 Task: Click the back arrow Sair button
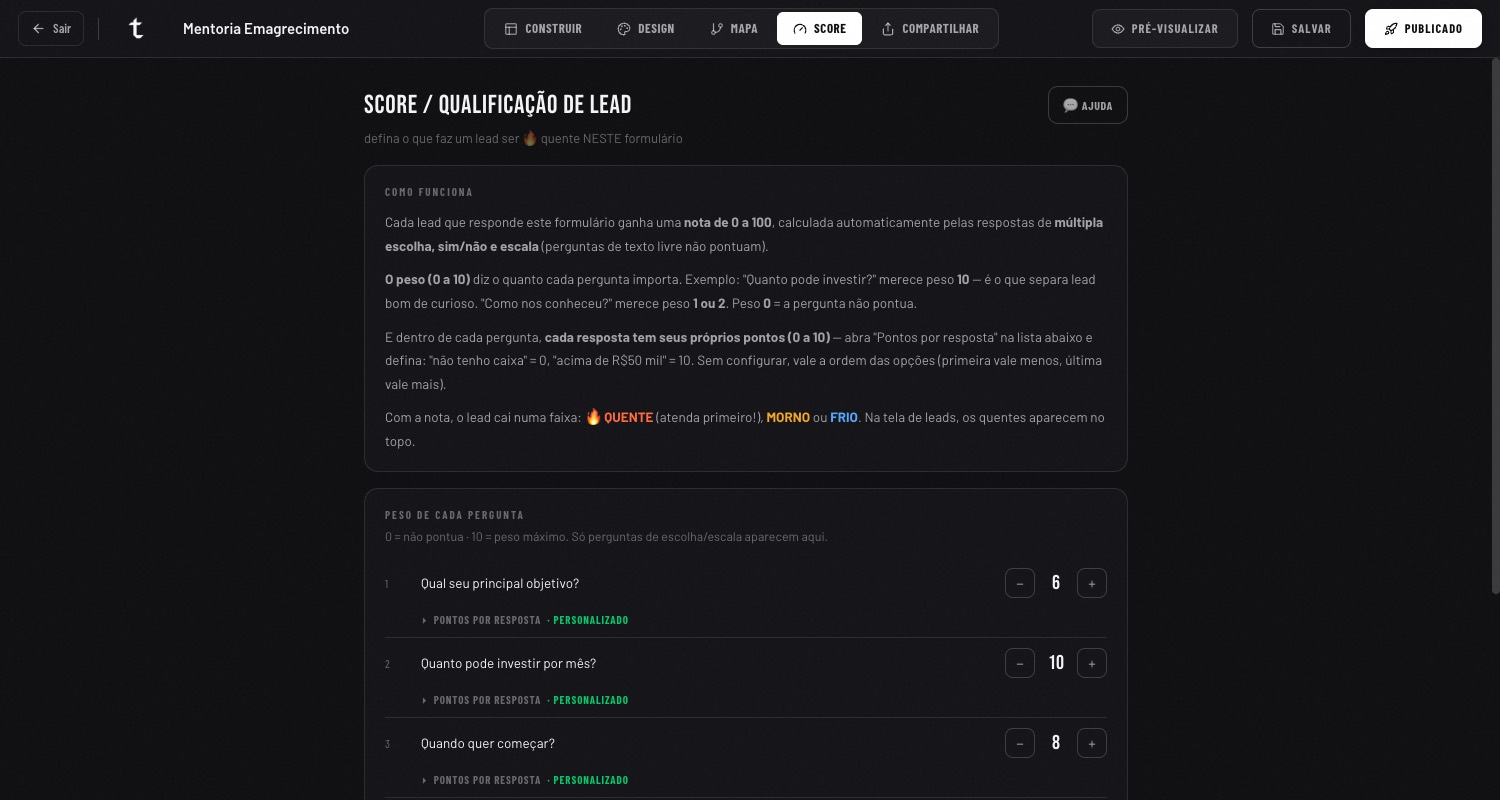coord(51,29)
